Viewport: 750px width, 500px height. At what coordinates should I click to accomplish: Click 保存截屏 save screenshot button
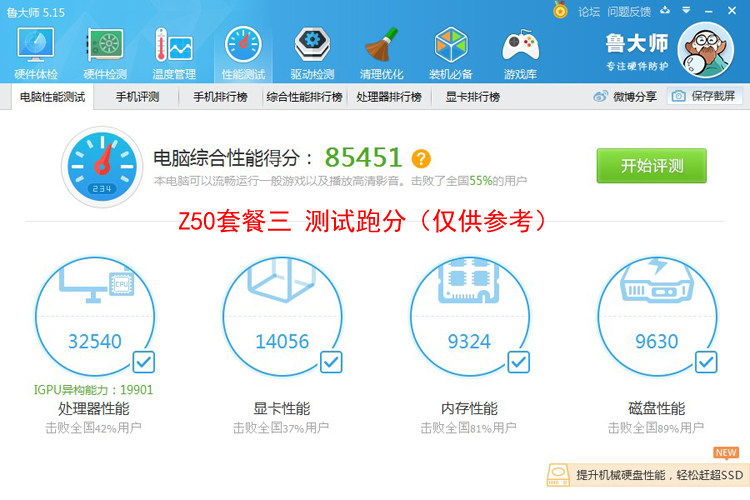704,96
